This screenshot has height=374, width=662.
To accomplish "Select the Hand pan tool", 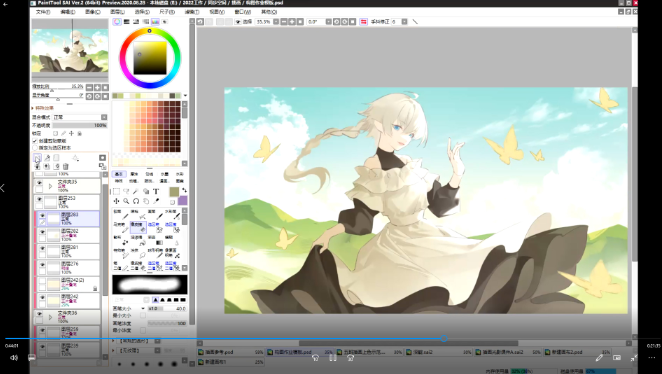I will (x=146, y=201).
